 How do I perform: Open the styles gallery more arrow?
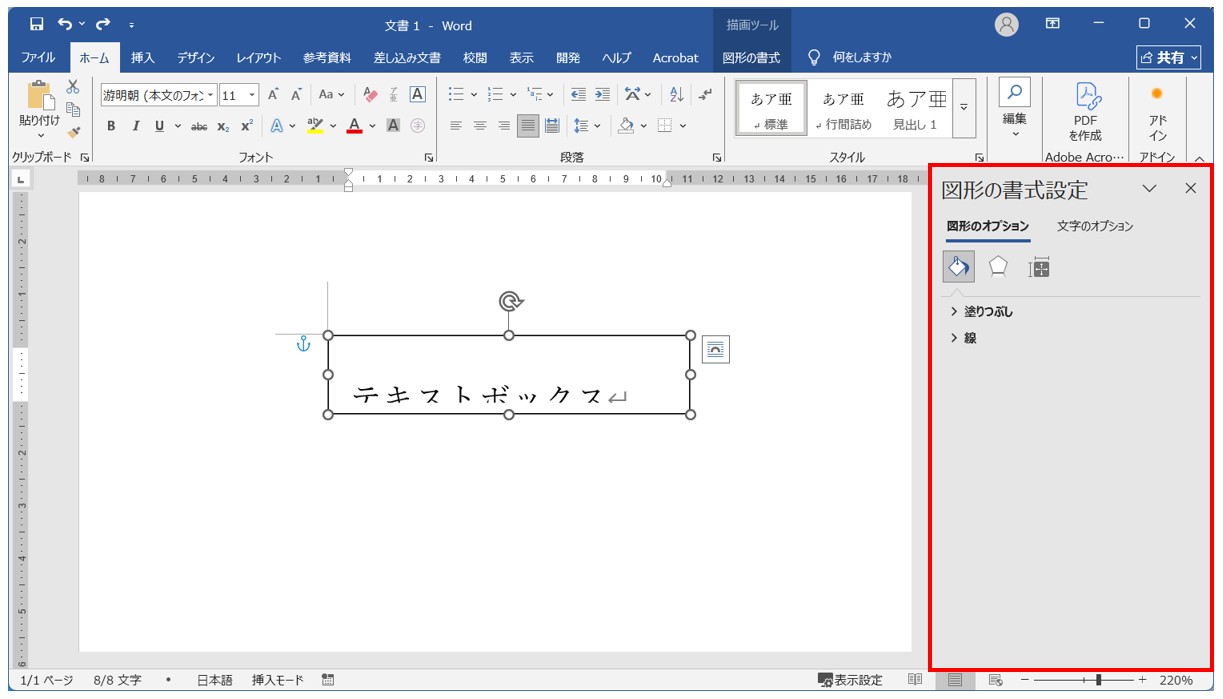[x=964, y=107]
